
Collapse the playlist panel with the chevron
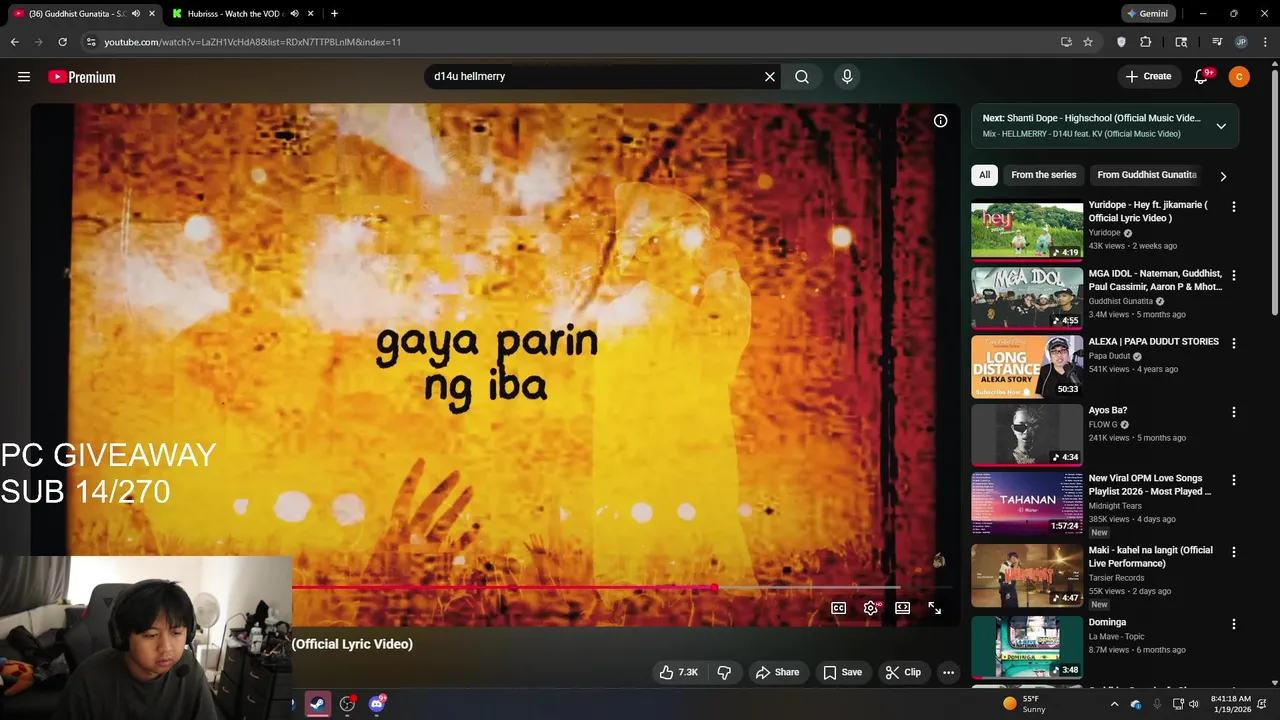[1221, 126]
